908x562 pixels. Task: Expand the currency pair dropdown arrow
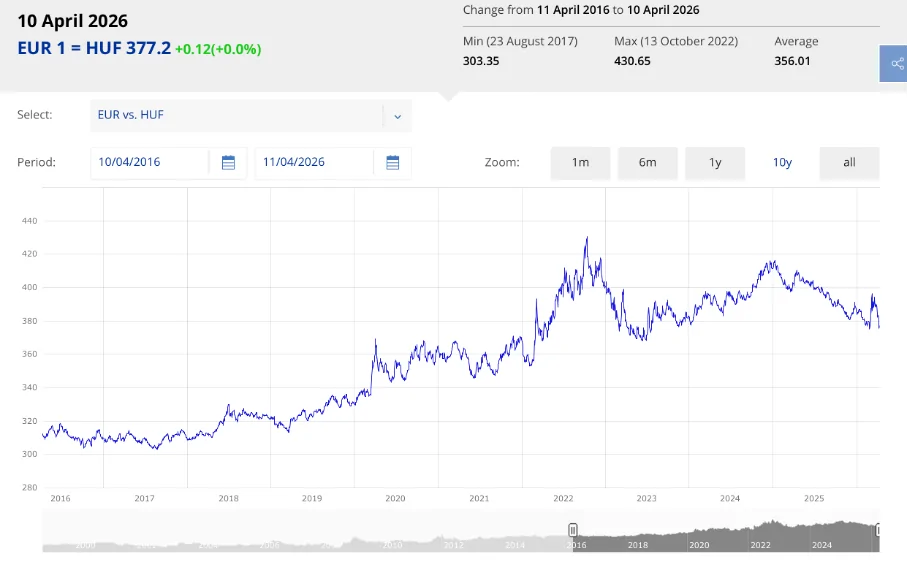(397, 116)
